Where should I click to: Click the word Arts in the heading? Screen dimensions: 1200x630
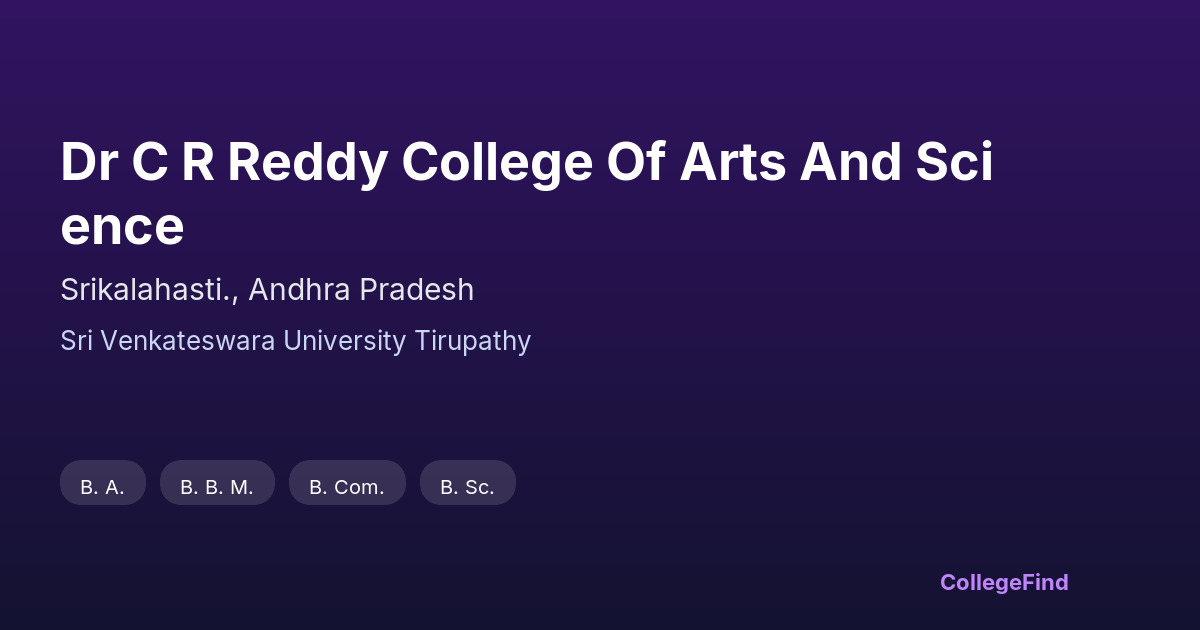point(732,162)
